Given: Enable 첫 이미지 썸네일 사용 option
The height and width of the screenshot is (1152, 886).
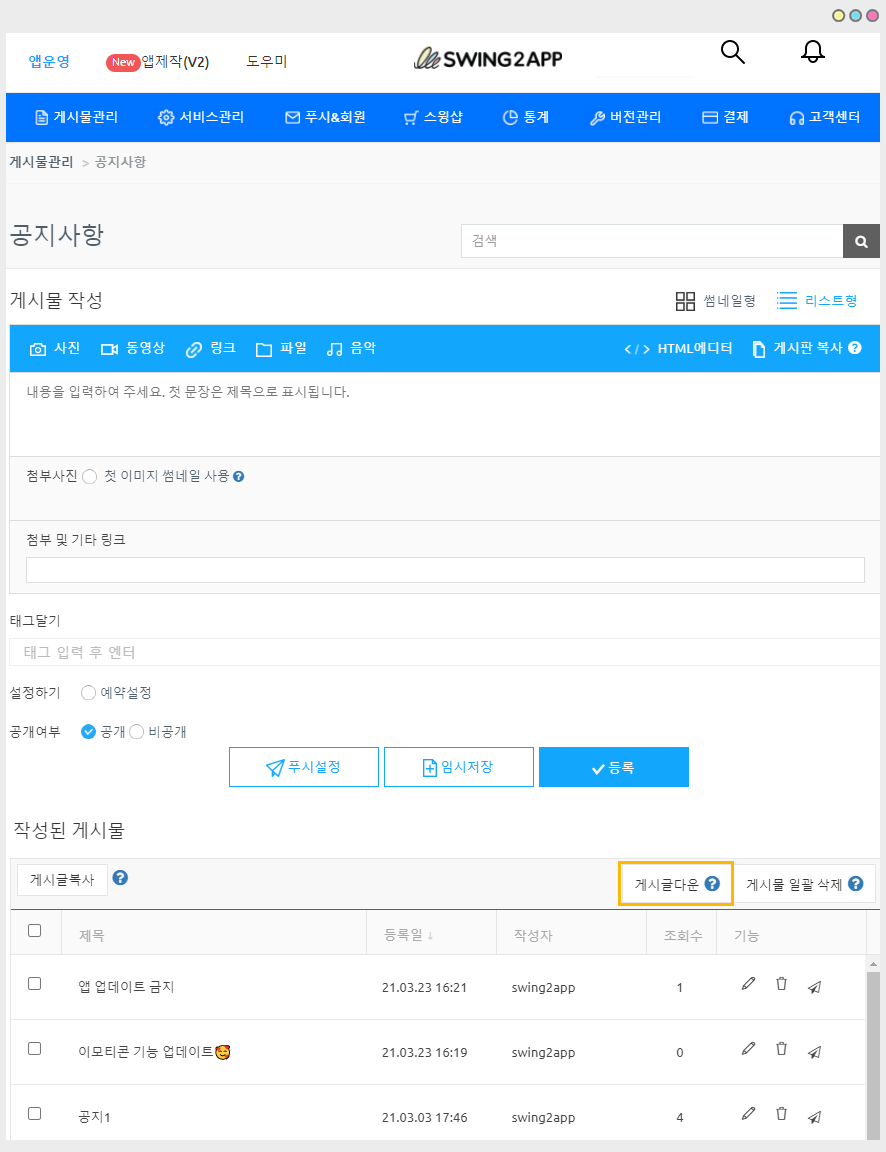Looking at the screenshot, I should (x=89, y=477).
